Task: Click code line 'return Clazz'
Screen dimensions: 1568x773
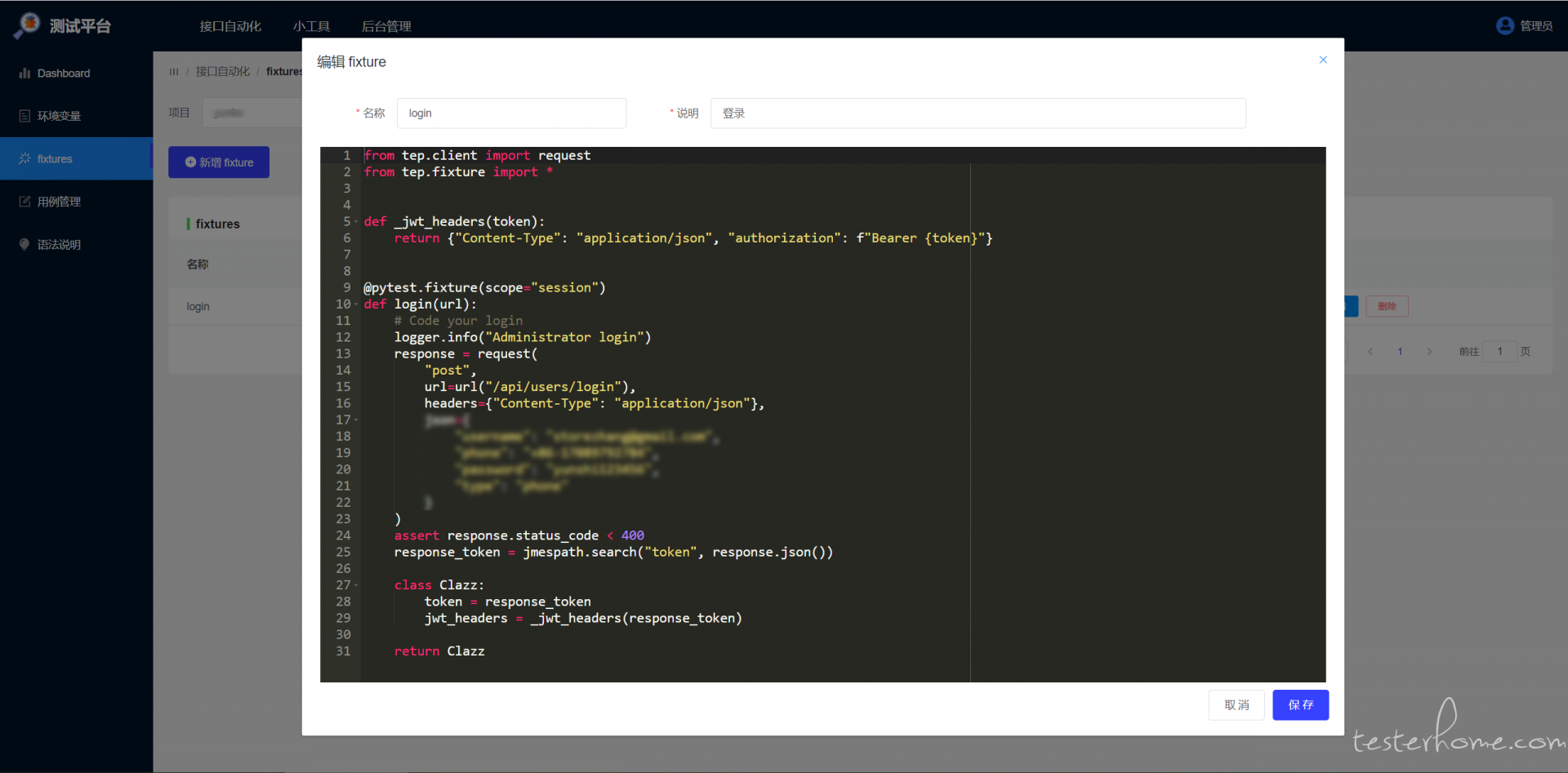Action: point(439,651)
